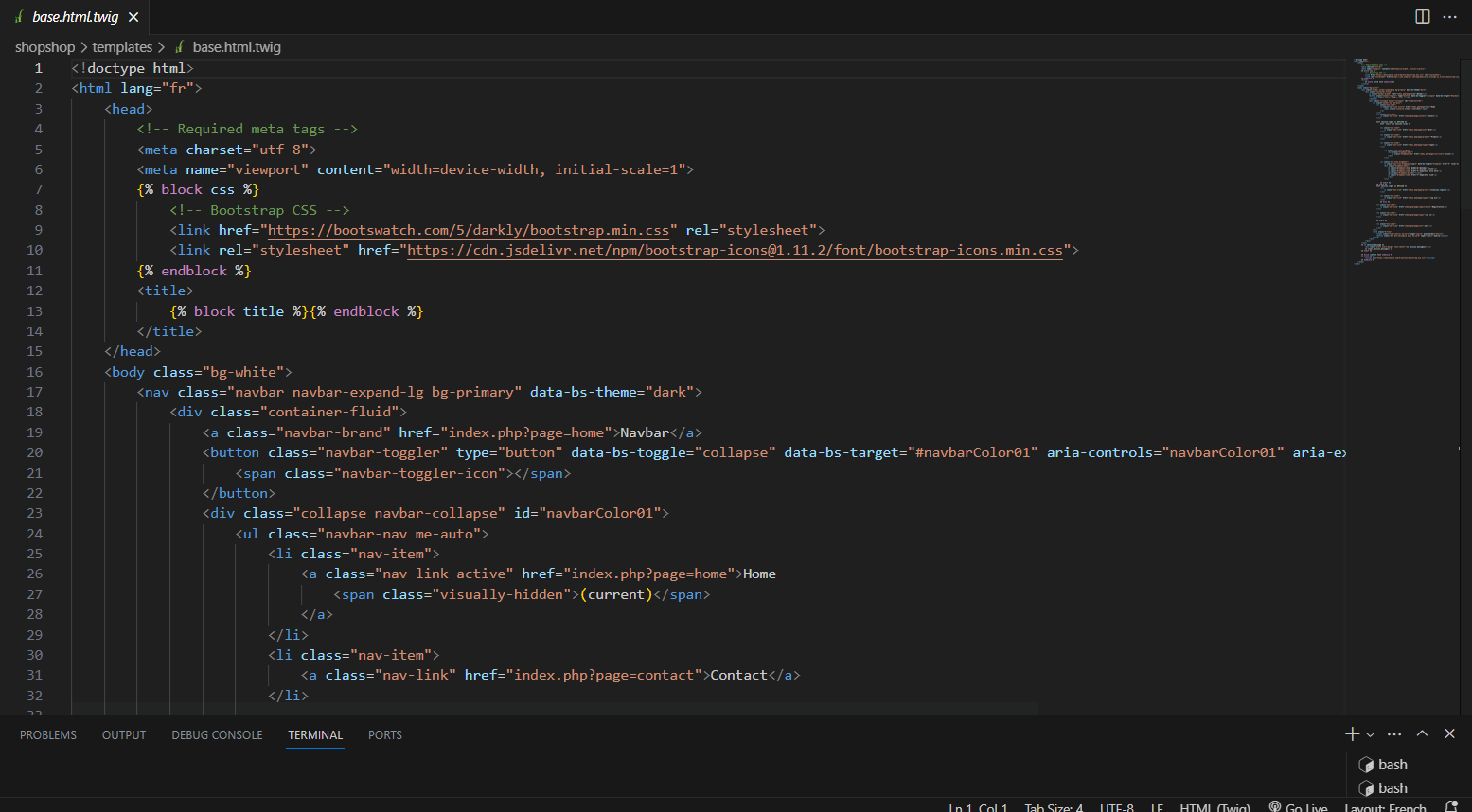Viewport: 1472px width, 812px height.
Task: Open the DEBUG CONSOLE tab
Action: 217,735
